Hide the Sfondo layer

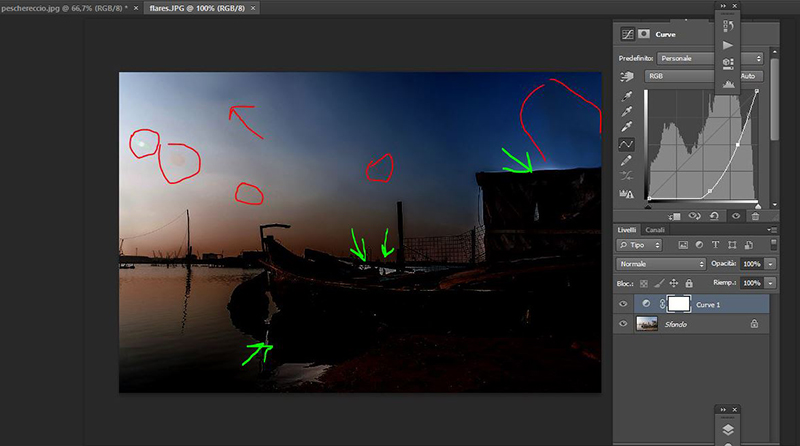click(625, 324)
